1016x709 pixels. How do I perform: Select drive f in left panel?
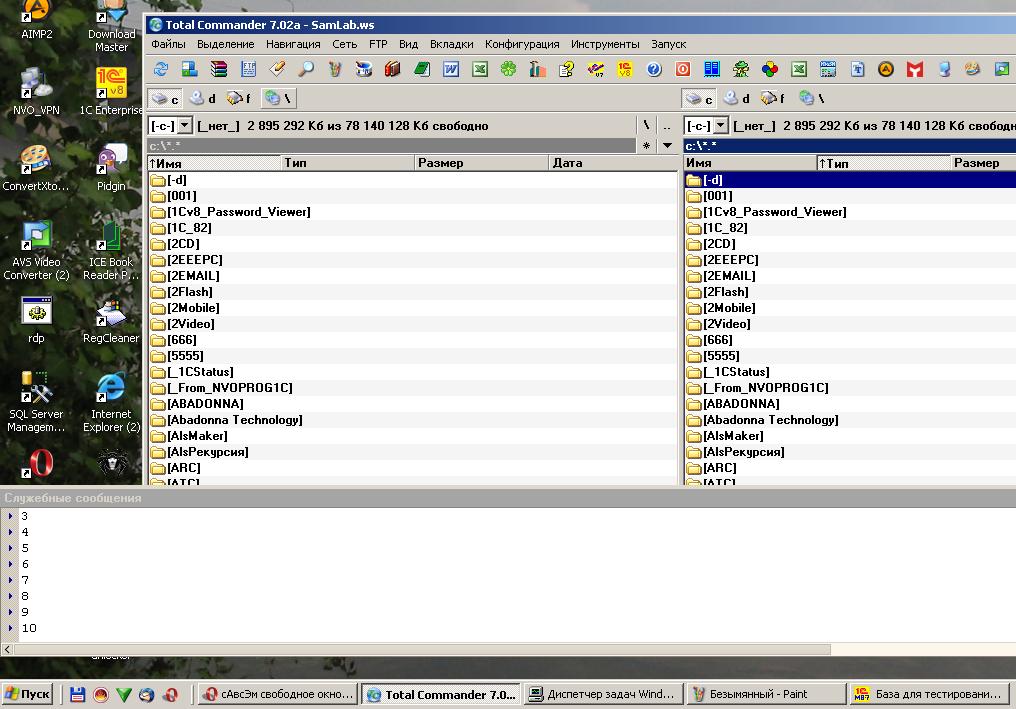(238, 99)
